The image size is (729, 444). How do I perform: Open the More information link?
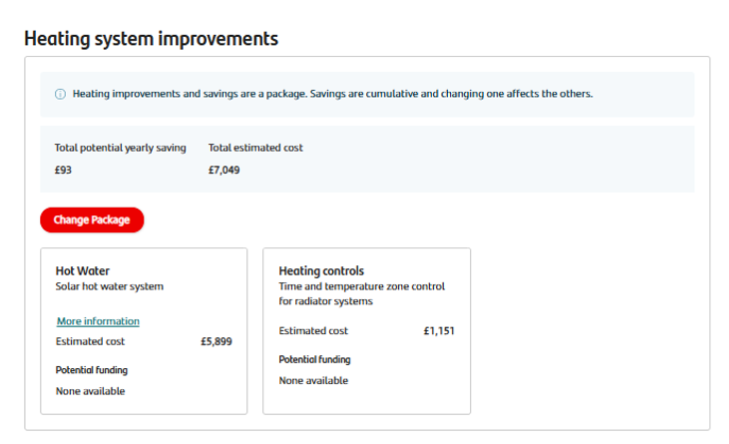(x=98, y=321)
